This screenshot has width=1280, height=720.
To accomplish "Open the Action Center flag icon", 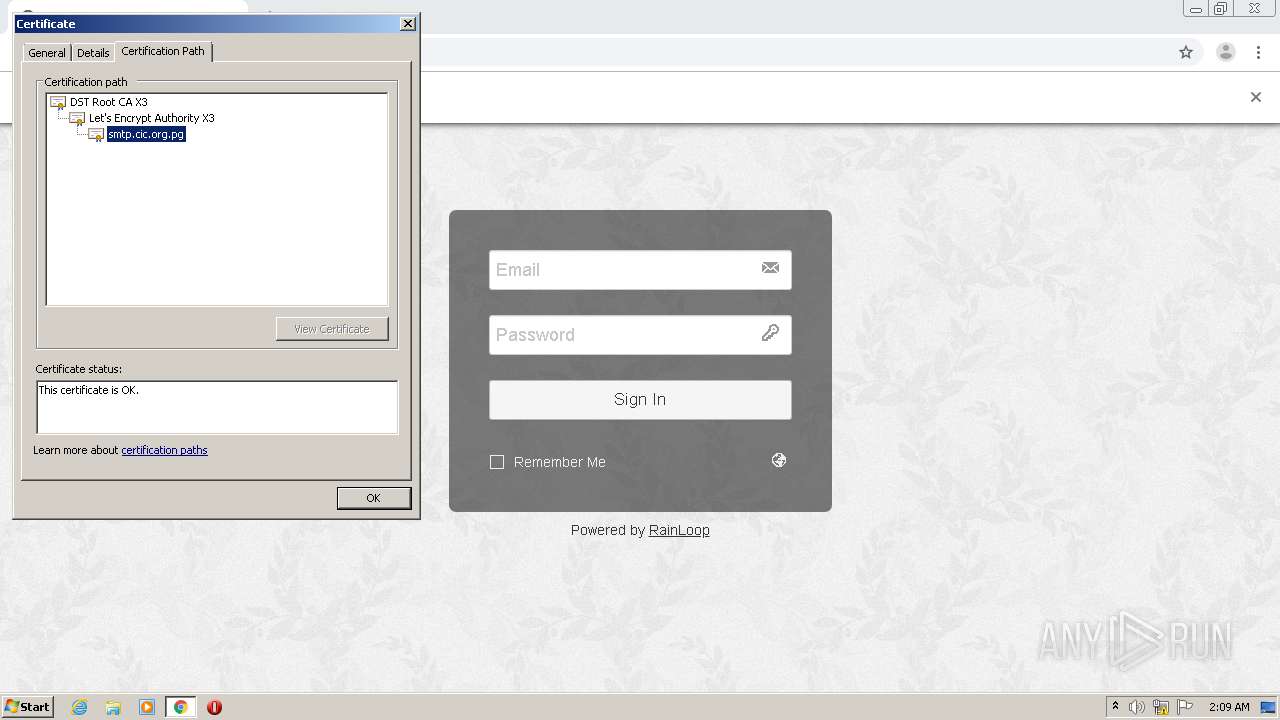I will tap(1185, 707).
